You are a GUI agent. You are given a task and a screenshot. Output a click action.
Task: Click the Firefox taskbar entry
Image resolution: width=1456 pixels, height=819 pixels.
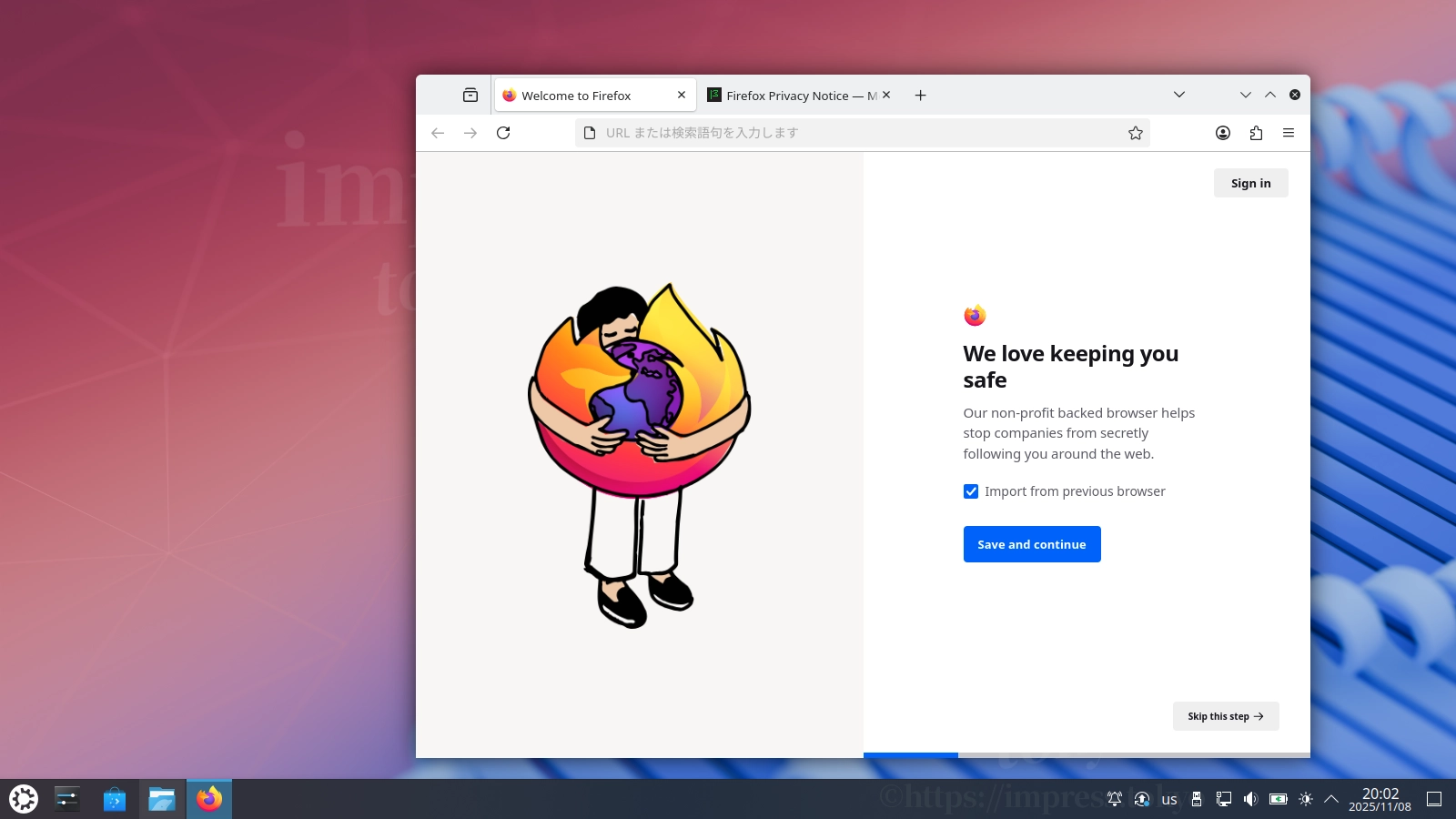tap(209, 799)
